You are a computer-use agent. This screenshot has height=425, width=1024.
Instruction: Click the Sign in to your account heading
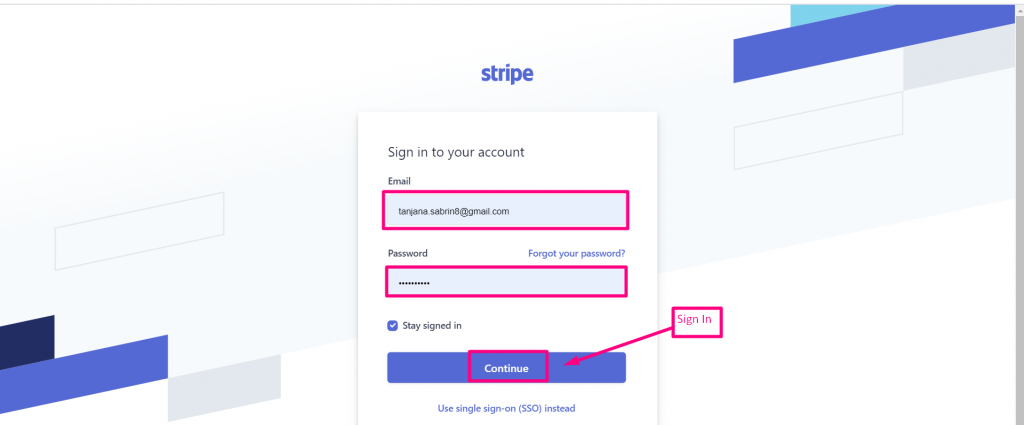456,152
